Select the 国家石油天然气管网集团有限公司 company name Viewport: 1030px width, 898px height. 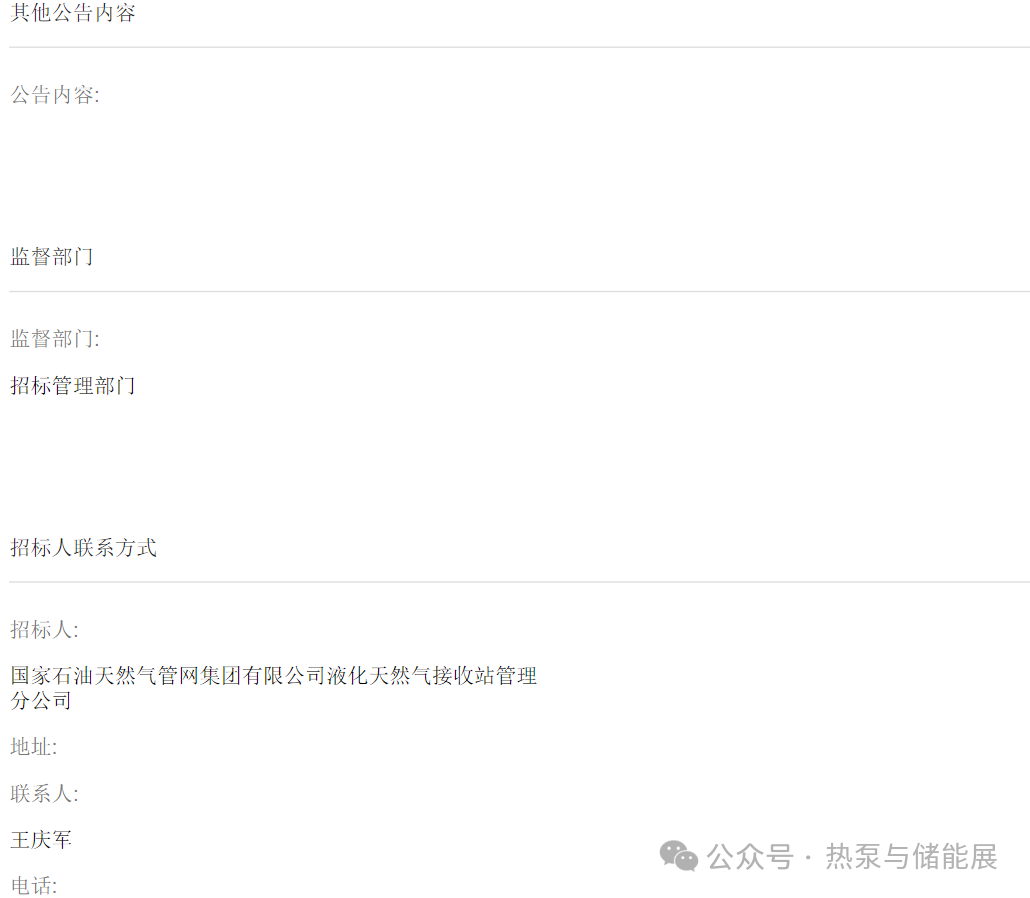pos(168,675)
